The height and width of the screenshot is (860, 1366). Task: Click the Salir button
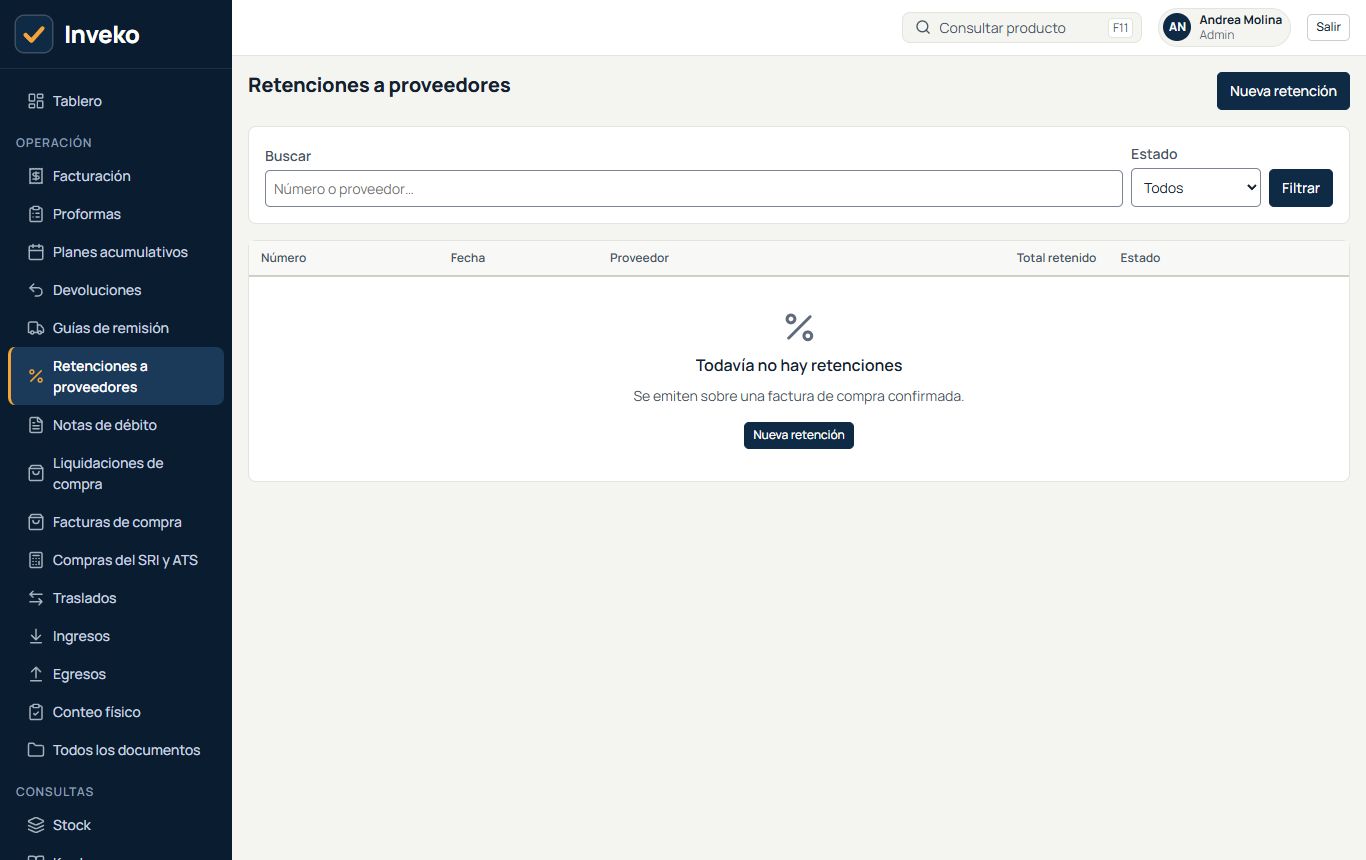click(x=1328, y=27)
